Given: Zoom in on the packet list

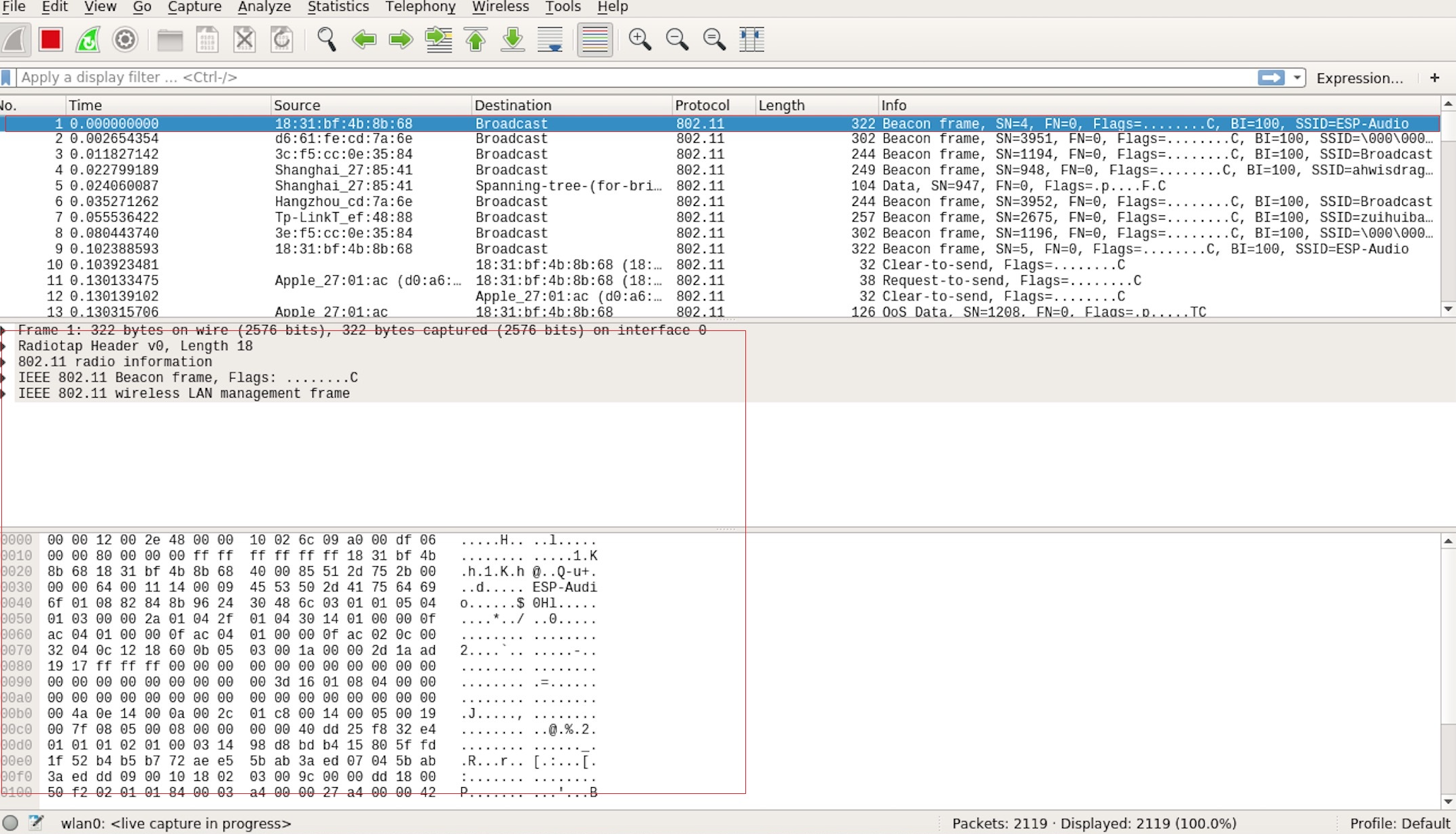Looking at the screenshot, I should tap(639, 39).
